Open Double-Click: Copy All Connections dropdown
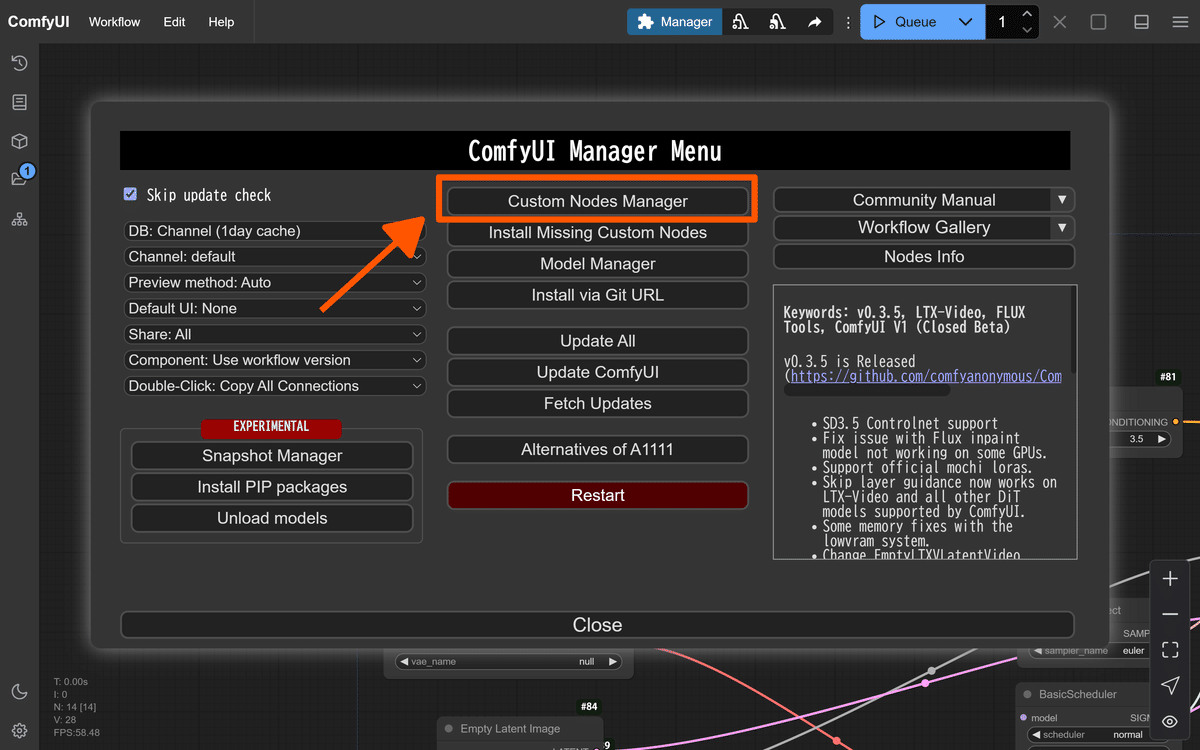Screen dimensions: 1200x750 pos(275,386)
